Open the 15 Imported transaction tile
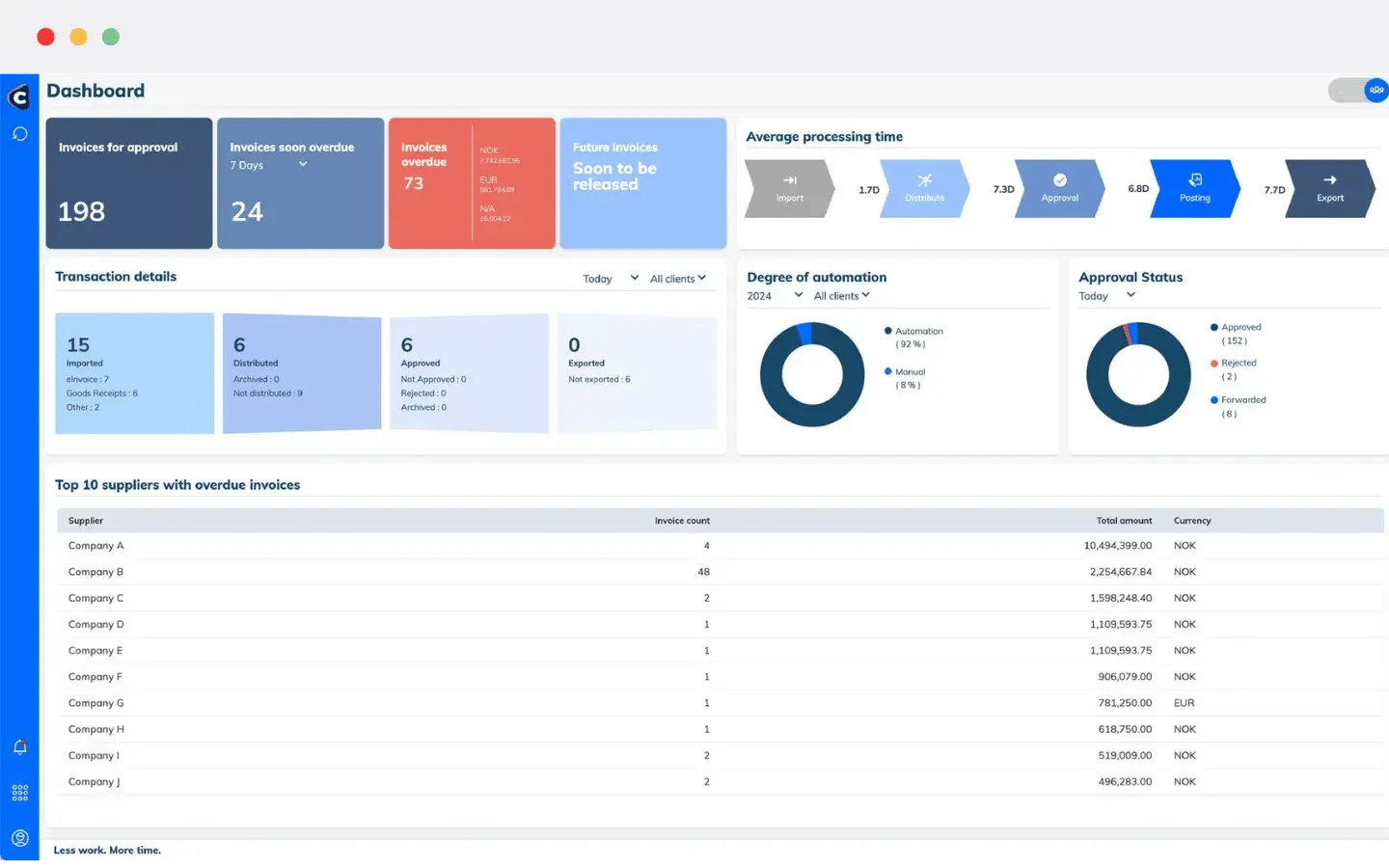This screenshot has height=868, width=1389. [x=135, y=373]
